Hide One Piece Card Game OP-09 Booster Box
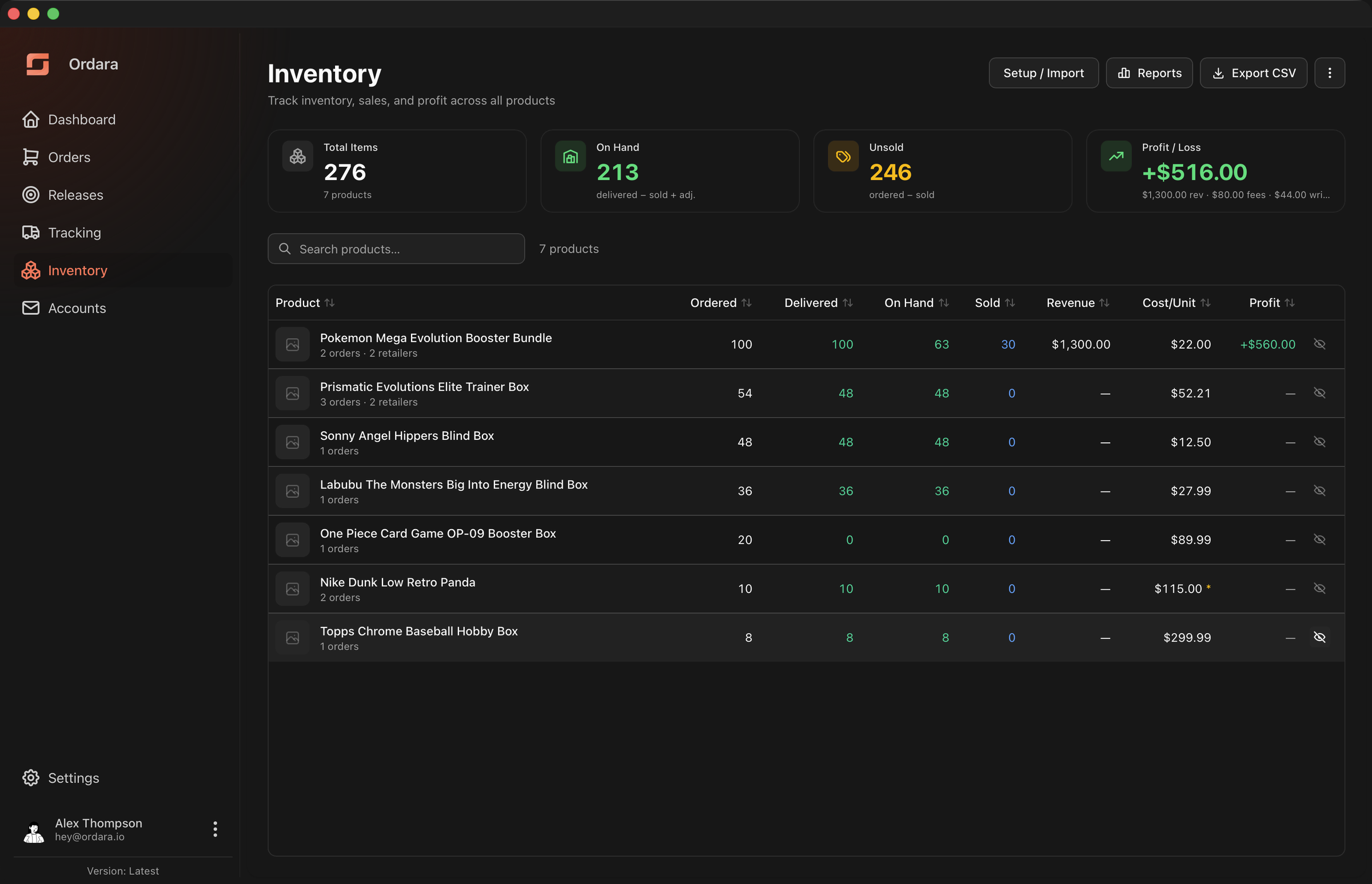Image resolution: width=1372 pixels, height=884 pixels. click(x=1320, y=539)
